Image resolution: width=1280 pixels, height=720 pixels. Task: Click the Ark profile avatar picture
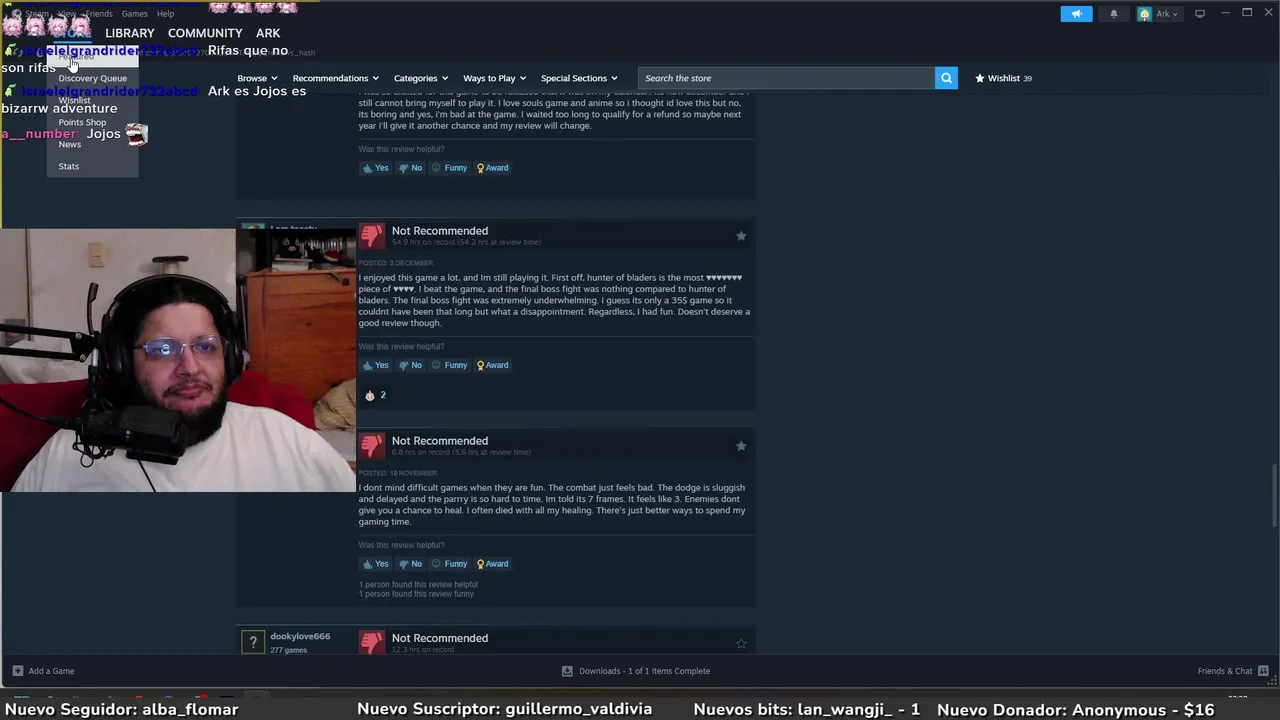point(1144,14)
